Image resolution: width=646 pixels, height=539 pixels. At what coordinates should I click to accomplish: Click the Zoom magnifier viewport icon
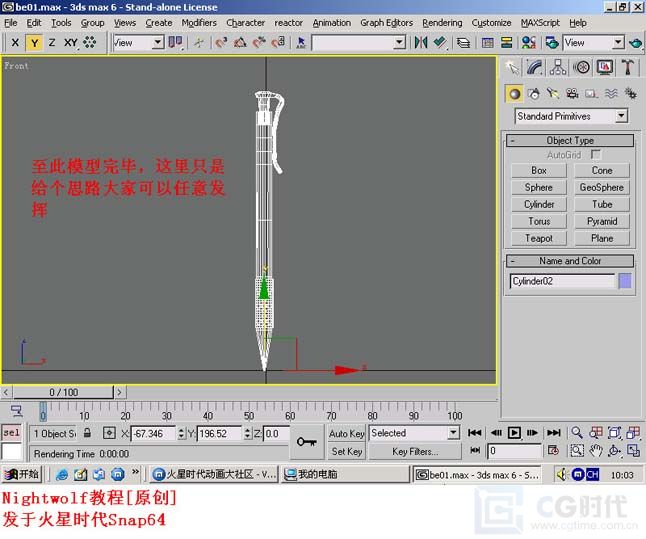coord(578,433)
